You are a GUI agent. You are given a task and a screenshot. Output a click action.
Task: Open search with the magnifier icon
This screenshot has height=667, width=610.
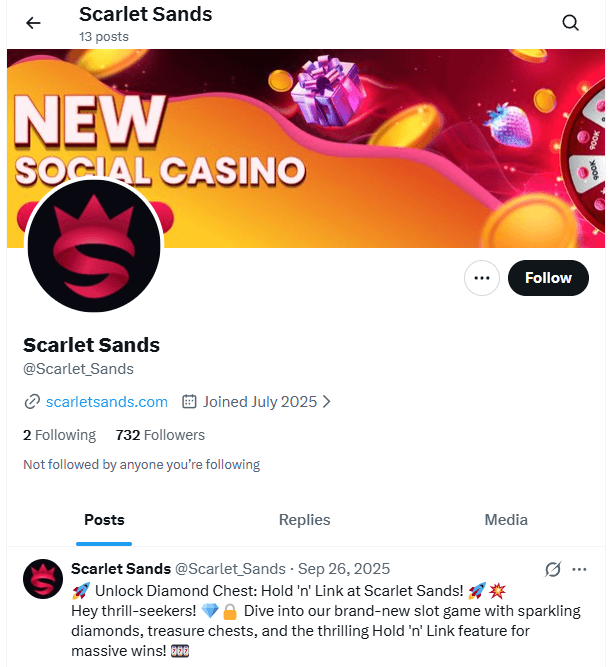pyautogui.click(x=570, y=23)
